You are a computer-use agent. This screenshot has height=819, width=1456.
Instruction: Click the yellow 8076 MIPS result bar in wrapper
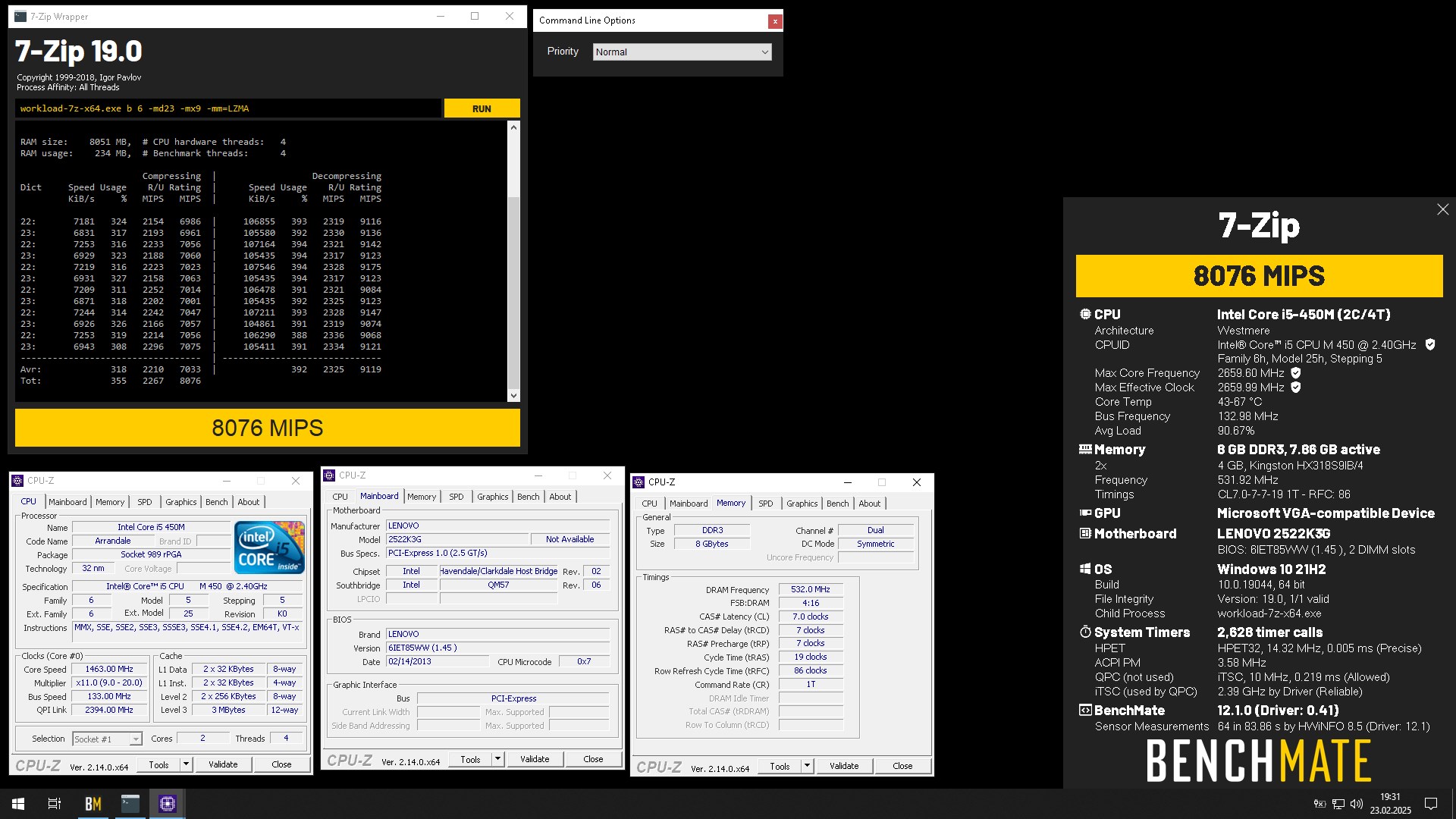(x=268, y=428)
